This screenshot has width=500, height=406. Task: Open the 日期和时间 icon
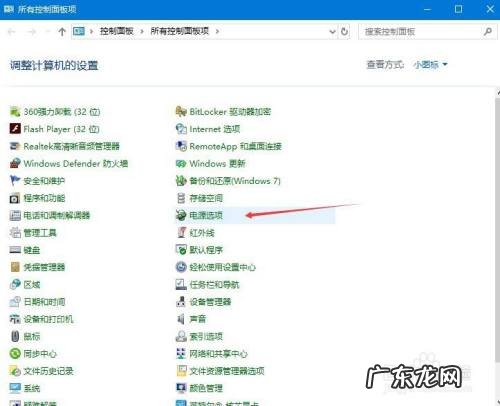15,302
